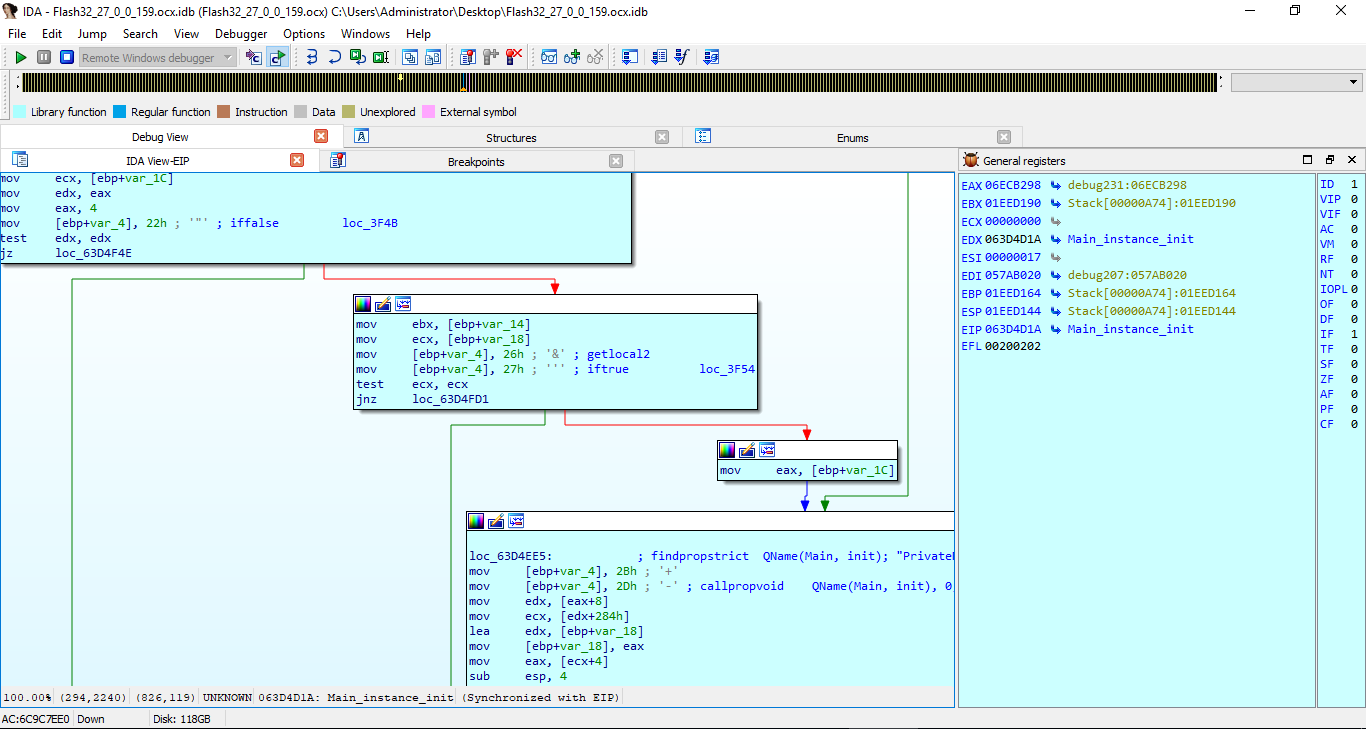Click pencil icon in 'mov eax, [ebp+var_1C]' node
1366x729 pixels.
tap(747, 450)
